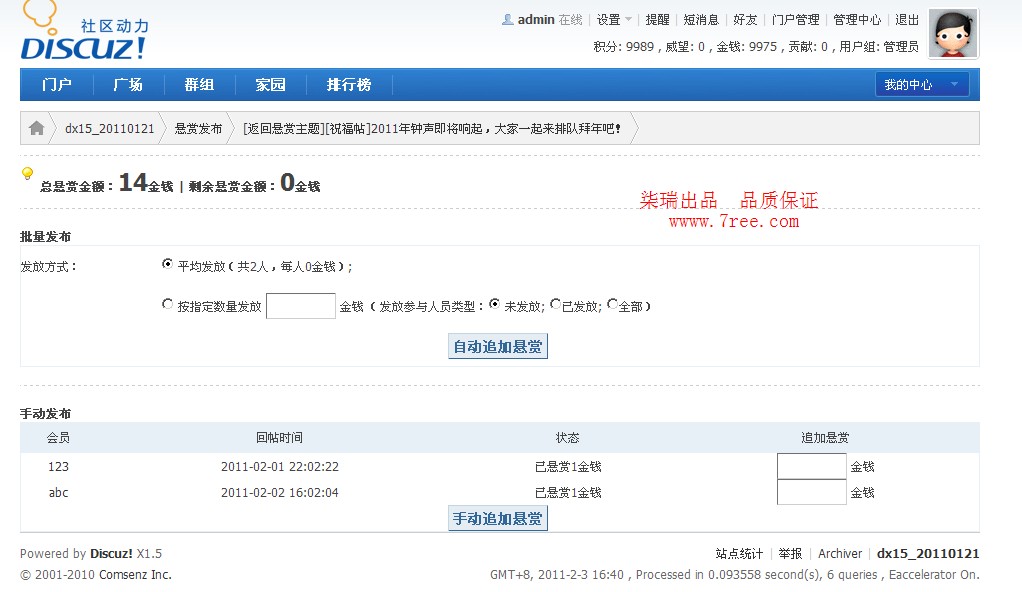
Task: Open the 广场 navigation tab
Action: pyautogui.click(x=128, y=85)
